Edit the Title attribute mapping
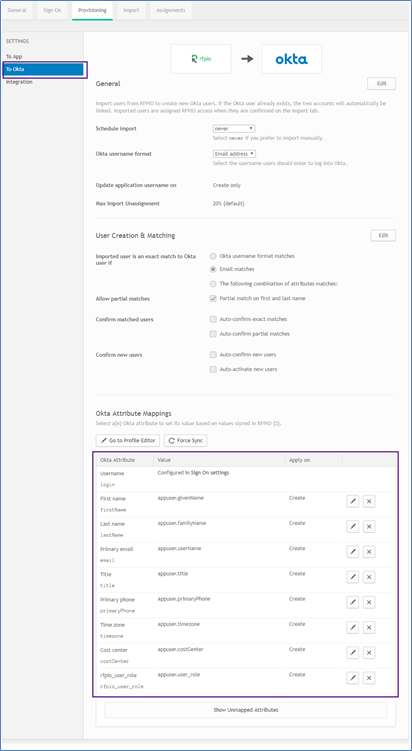Image resolution: width=412 pixels, height=751 pixels. click(353, 577)
